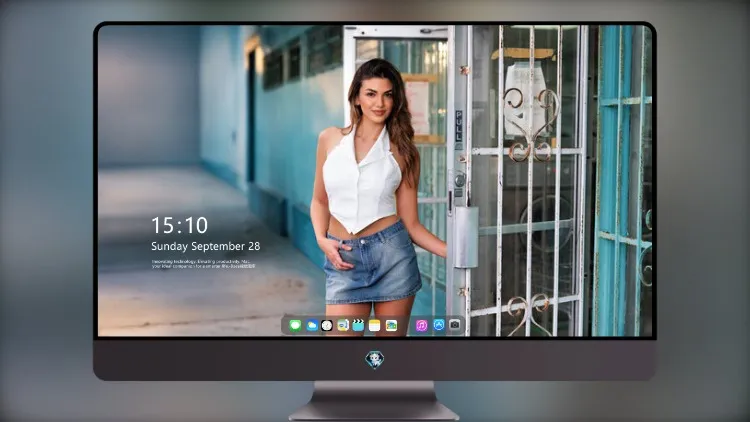Click the logo badge on the monitor chin
Image resolution: width=750 pixels, height=422 pixels.
(375, 359)
